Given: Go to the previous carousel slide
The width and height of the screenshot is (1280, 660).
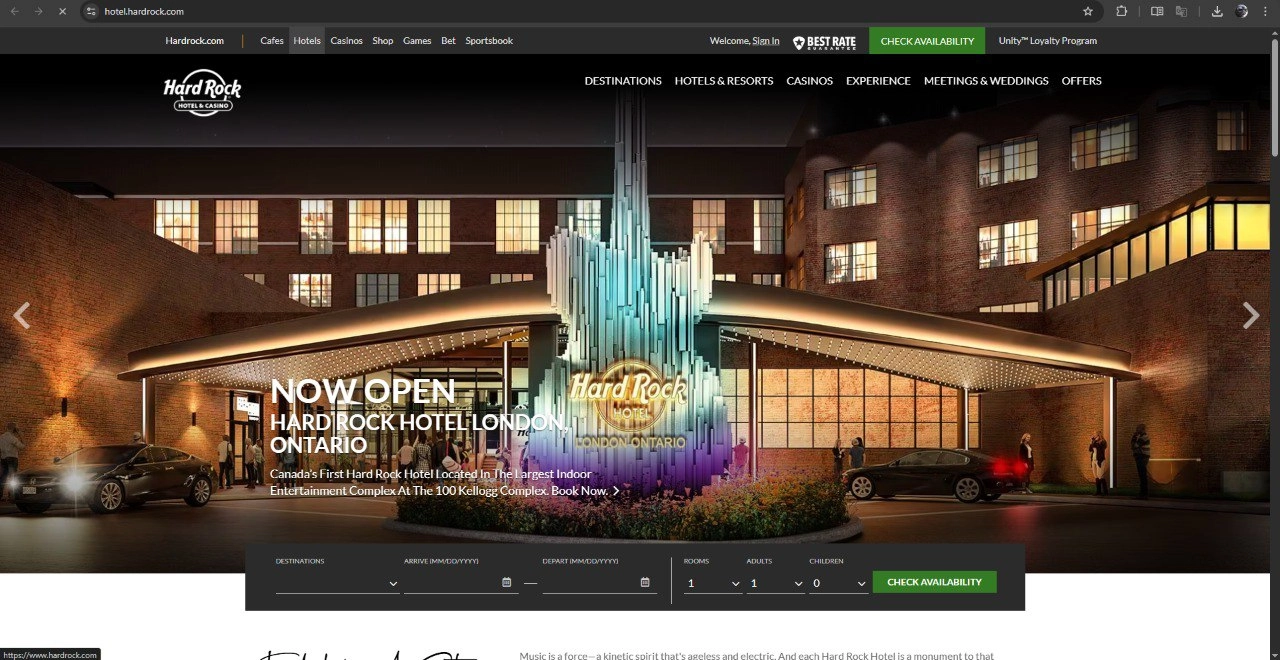Looking at the screenshot, I should tap(21, 316).
